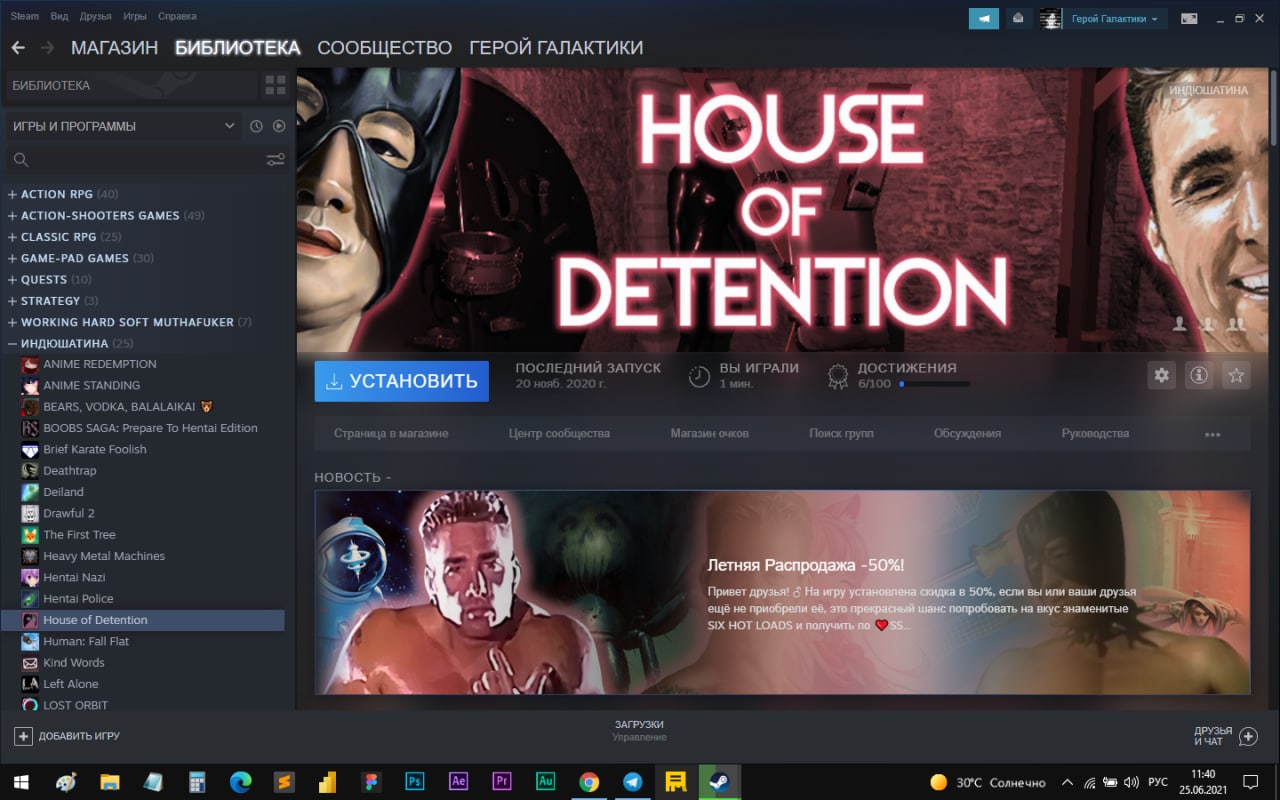Switch to the МАГАЗИН tab
The image size is (1280, 800).
point(114,47)
